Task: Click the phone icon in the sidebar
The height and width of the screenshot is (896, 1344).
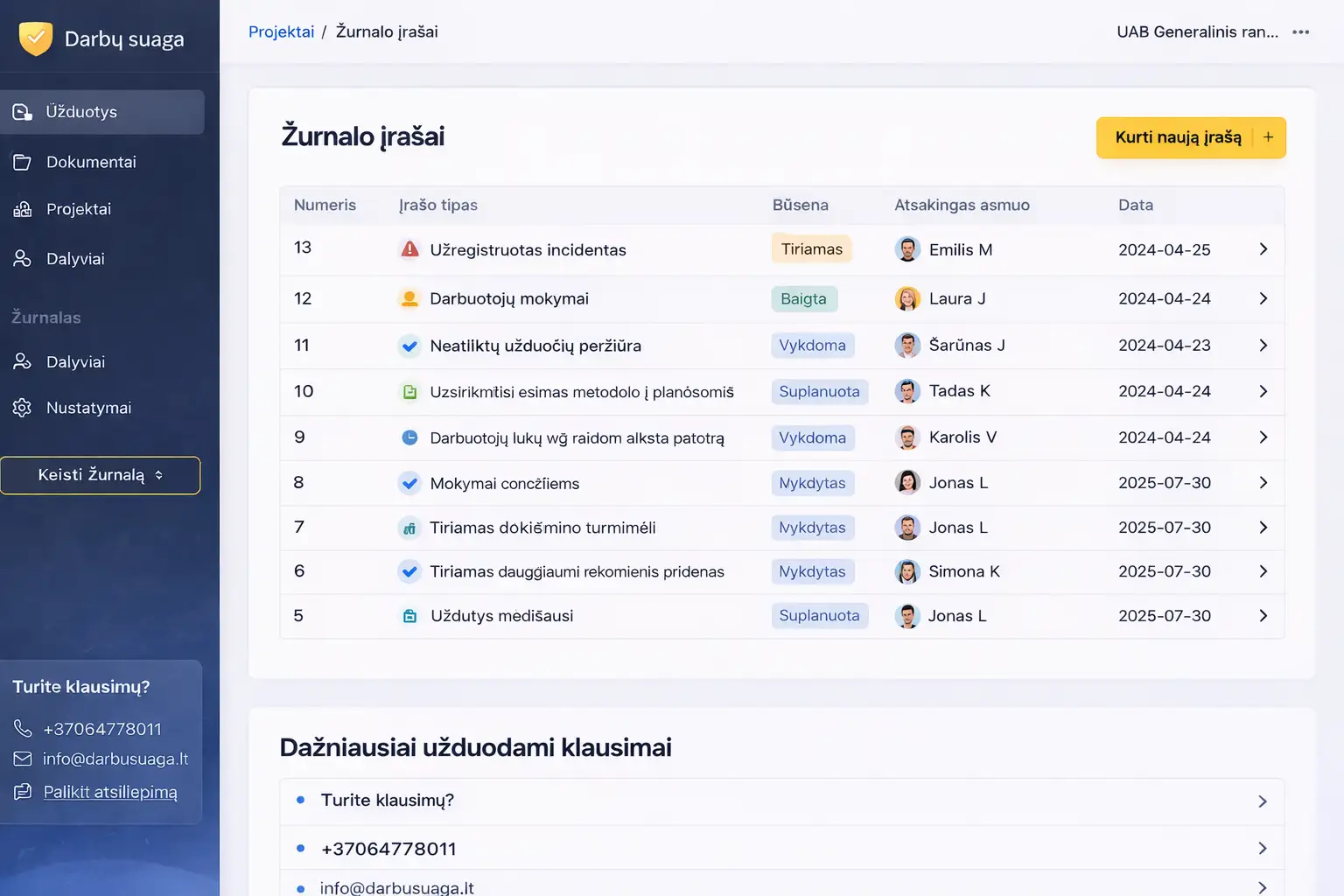Action: [23, 729]
